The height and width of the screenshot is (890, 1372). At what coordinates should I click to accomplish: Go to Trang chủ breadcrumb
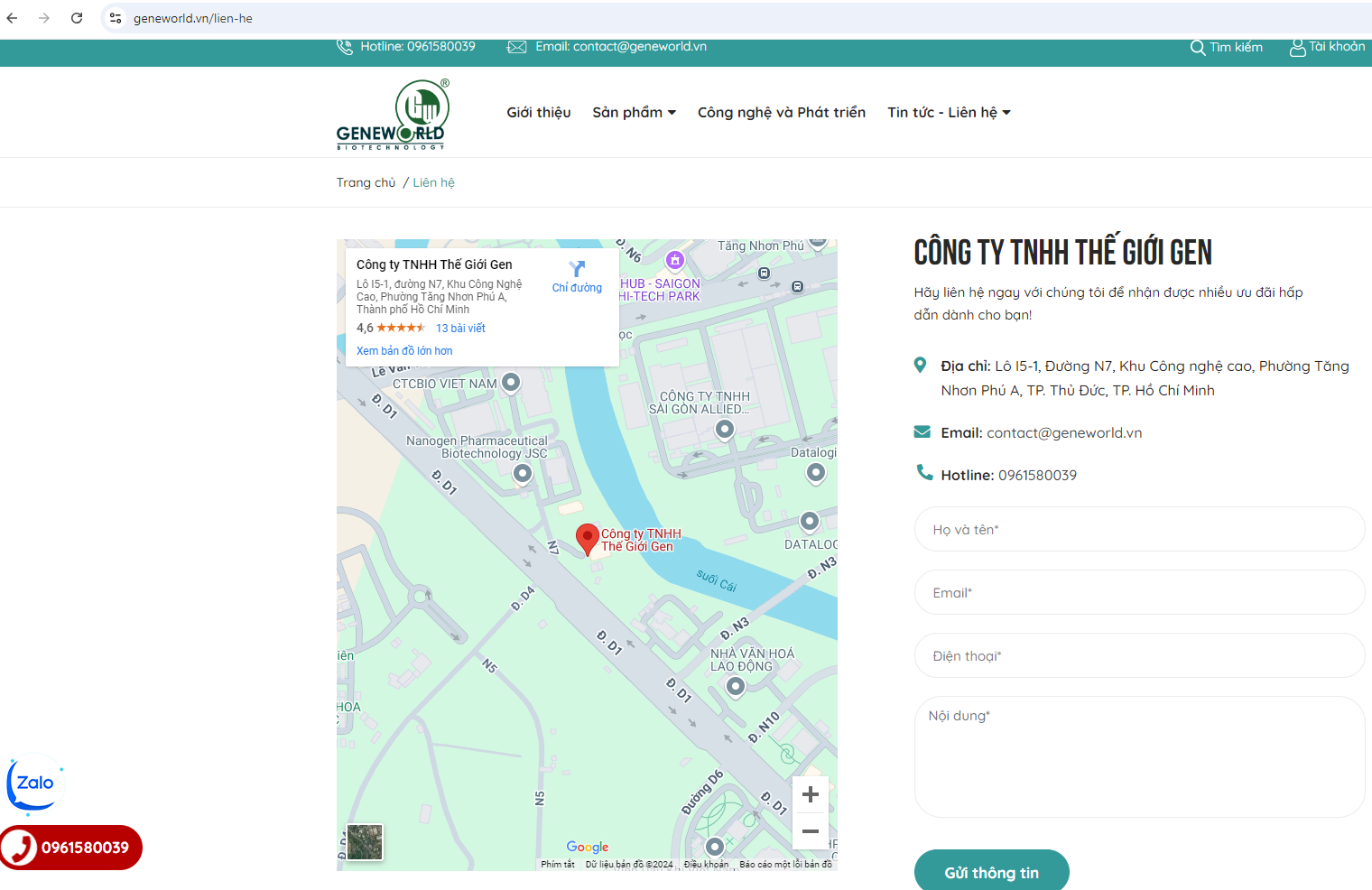point(366,183)
